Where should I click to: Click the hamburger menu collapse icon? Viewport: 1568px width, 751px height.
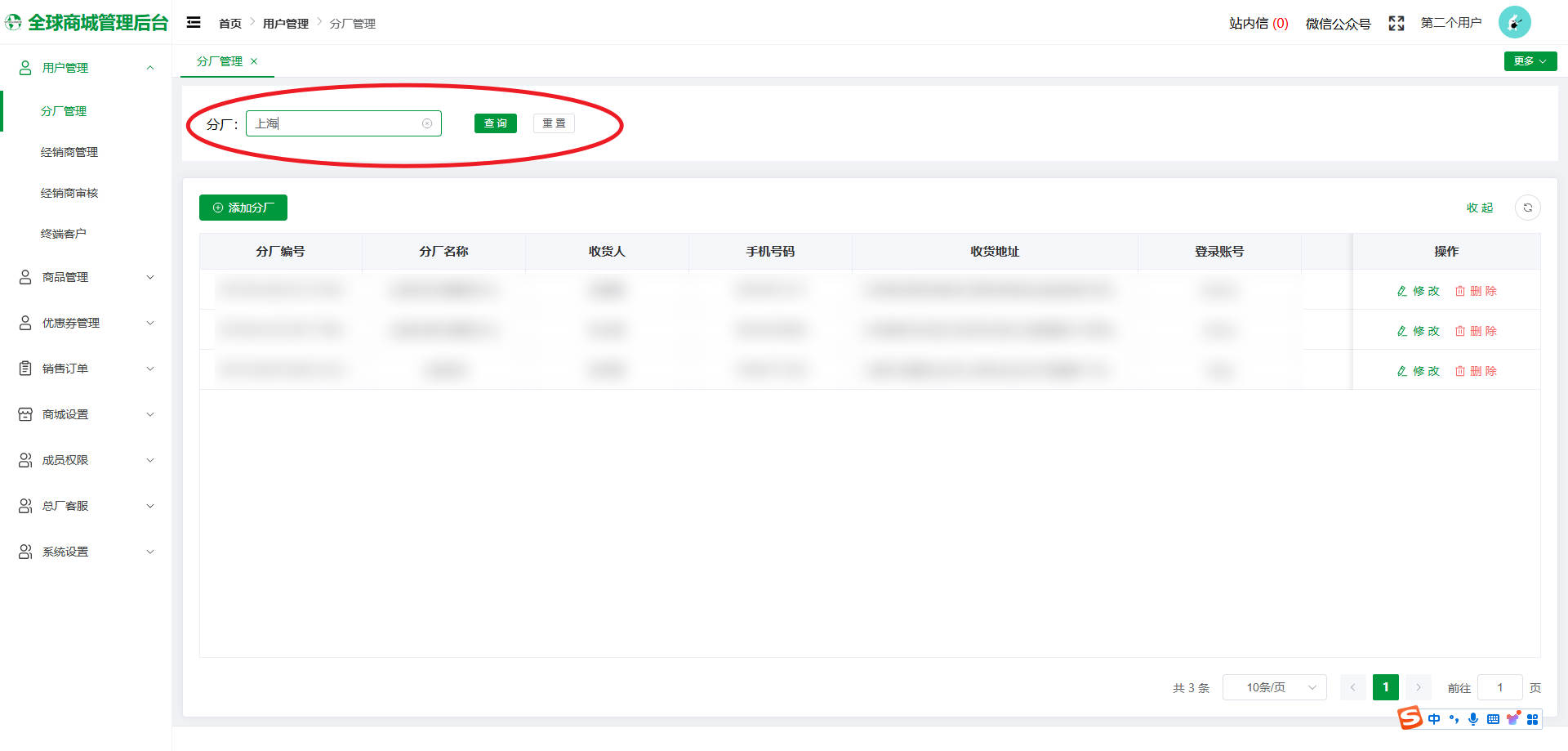194,23
